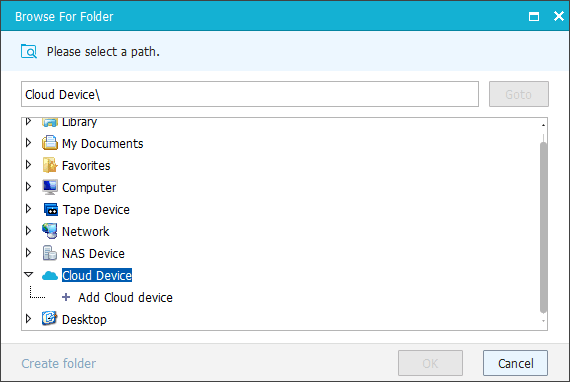This screenshot has height=382, width=570.
Task: Click the My Documents folder icon
Action: [49, 143]
